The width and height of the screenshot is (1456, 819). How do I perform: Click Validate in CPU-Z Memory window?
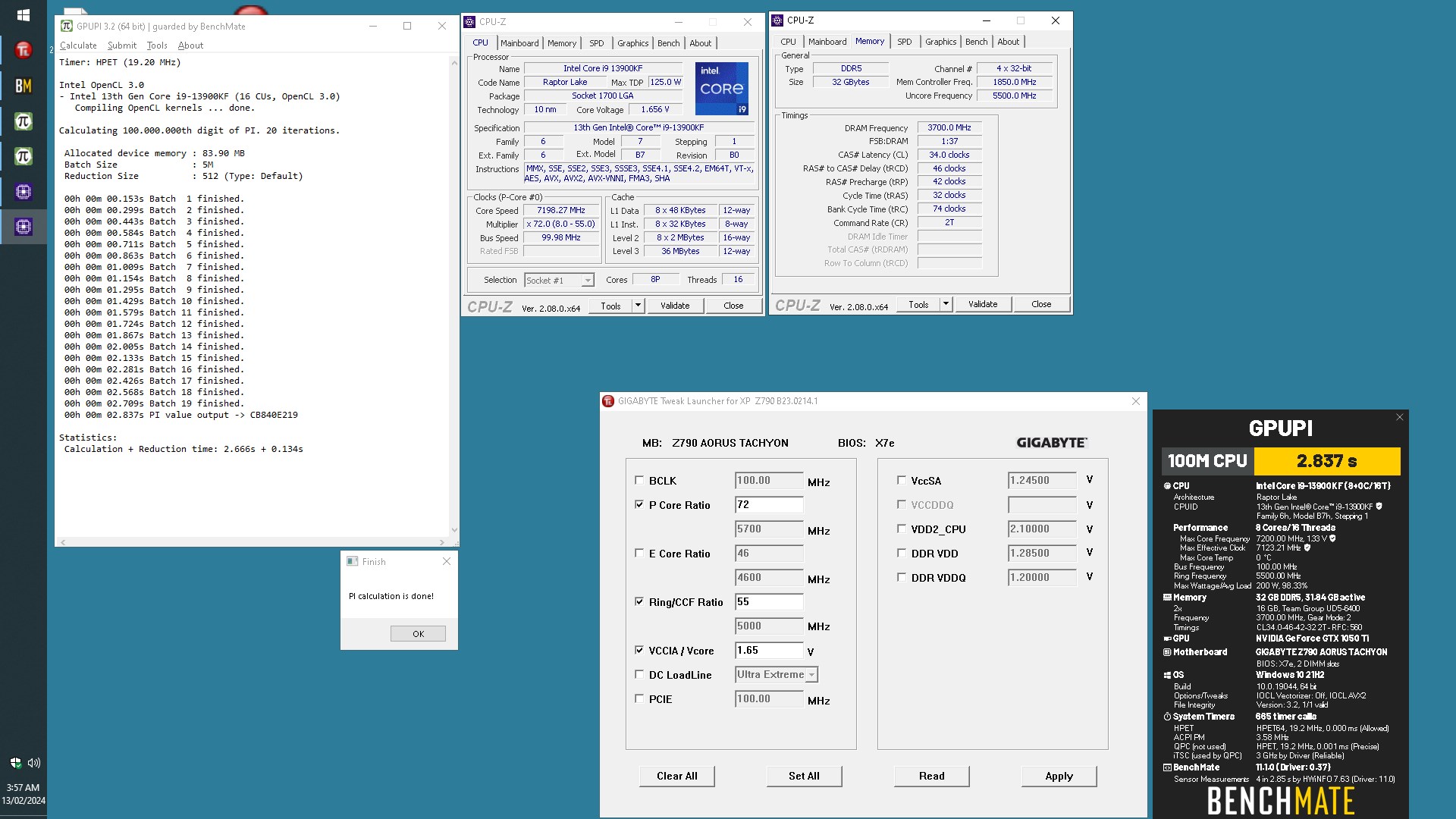983,304
